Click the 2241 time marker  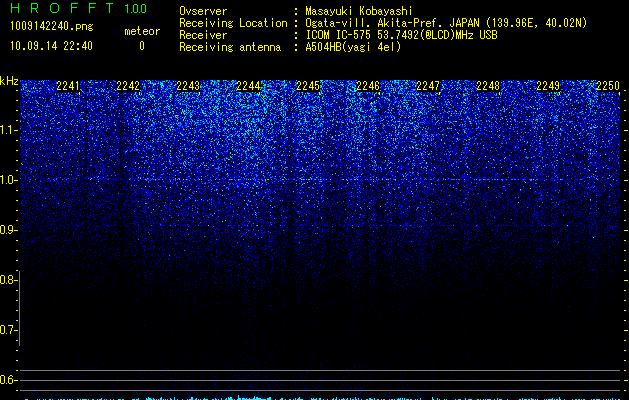(68, 86)
